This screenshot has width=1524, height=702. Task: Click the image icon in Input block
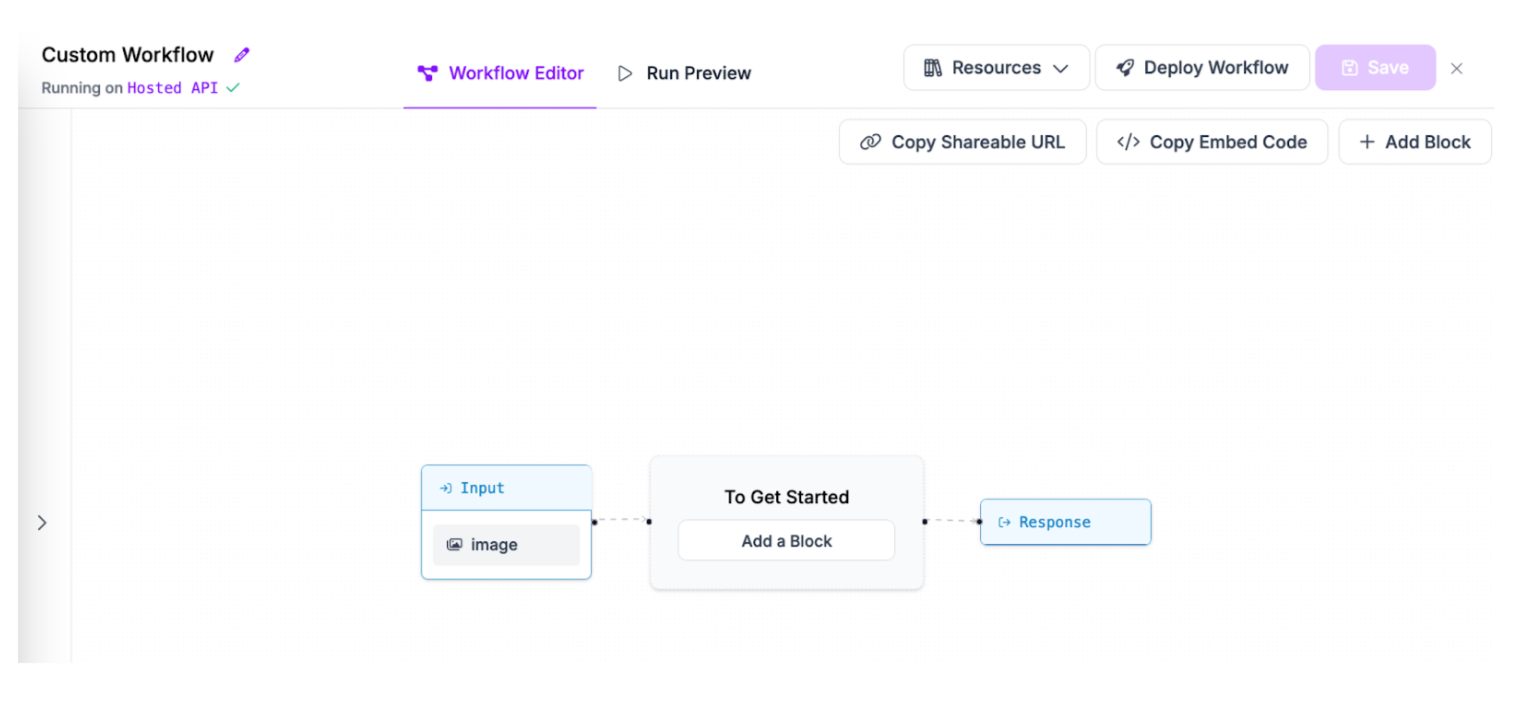[455, 545]
